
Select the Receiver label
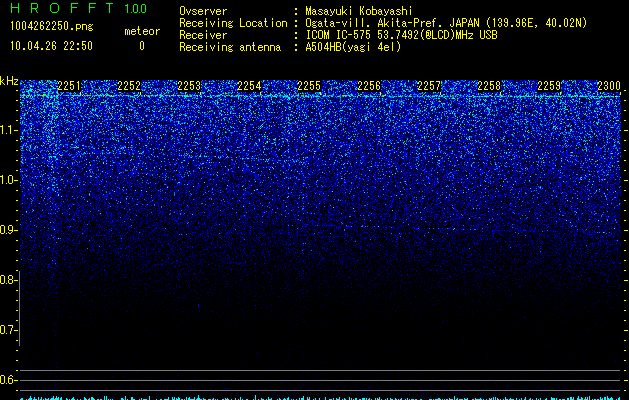tap(203, 35)
